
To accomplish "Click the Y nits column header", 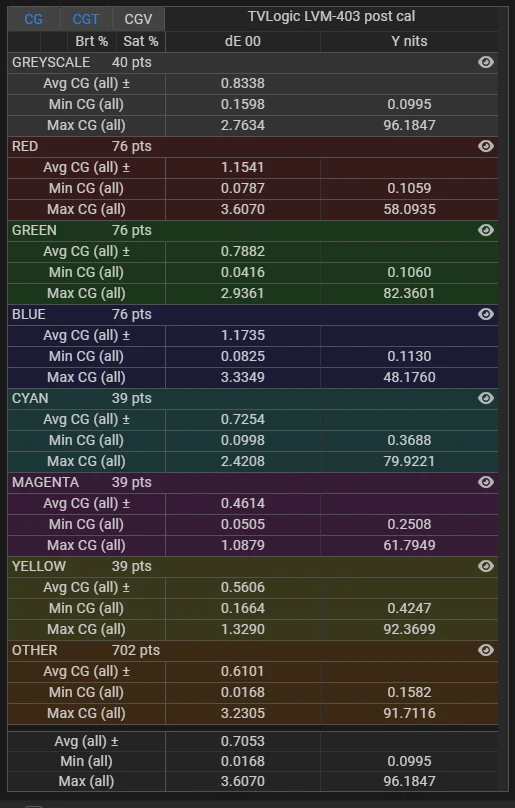I will [x=409, y=41].
